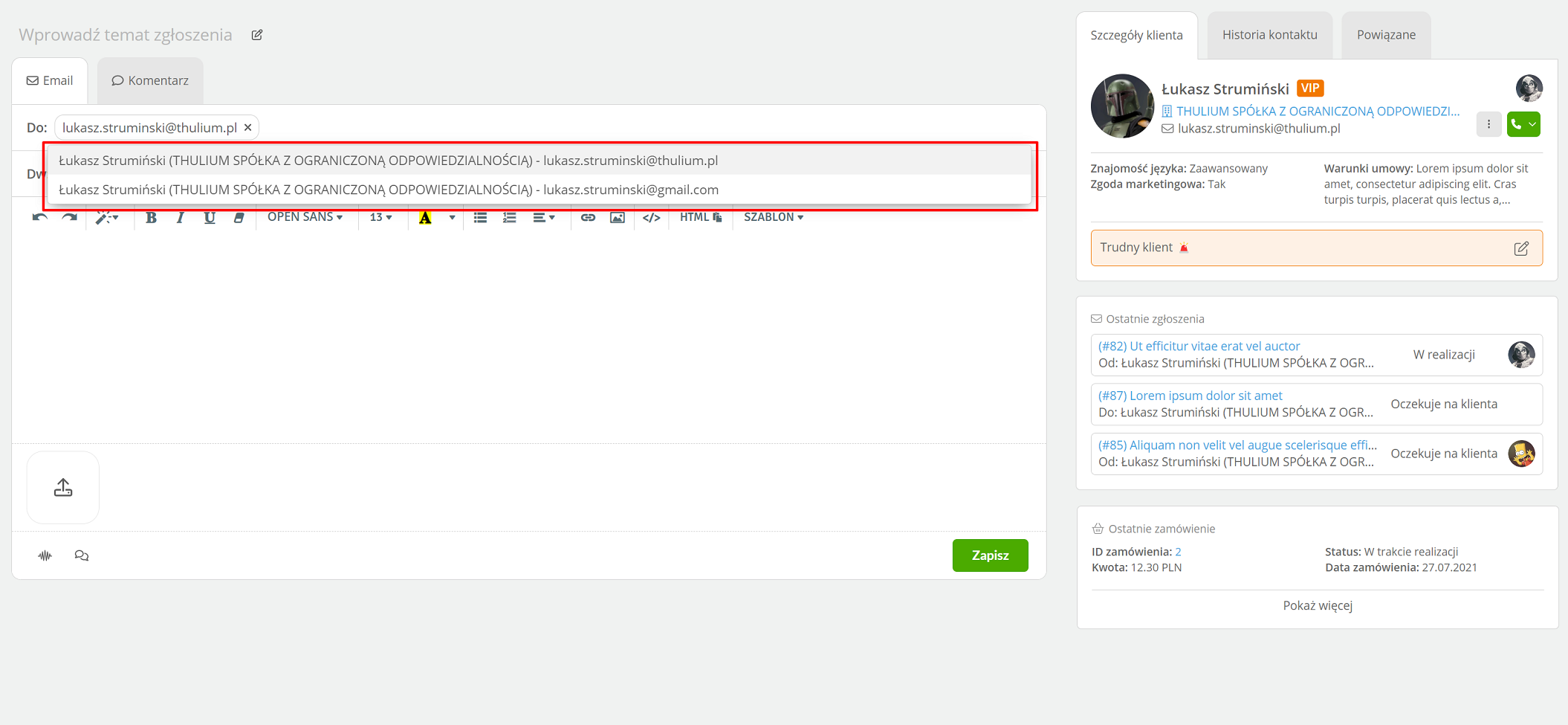The width and height of the screenshot is (1568, 725).
Task: Toggle code view
Action: pos(652,217)
